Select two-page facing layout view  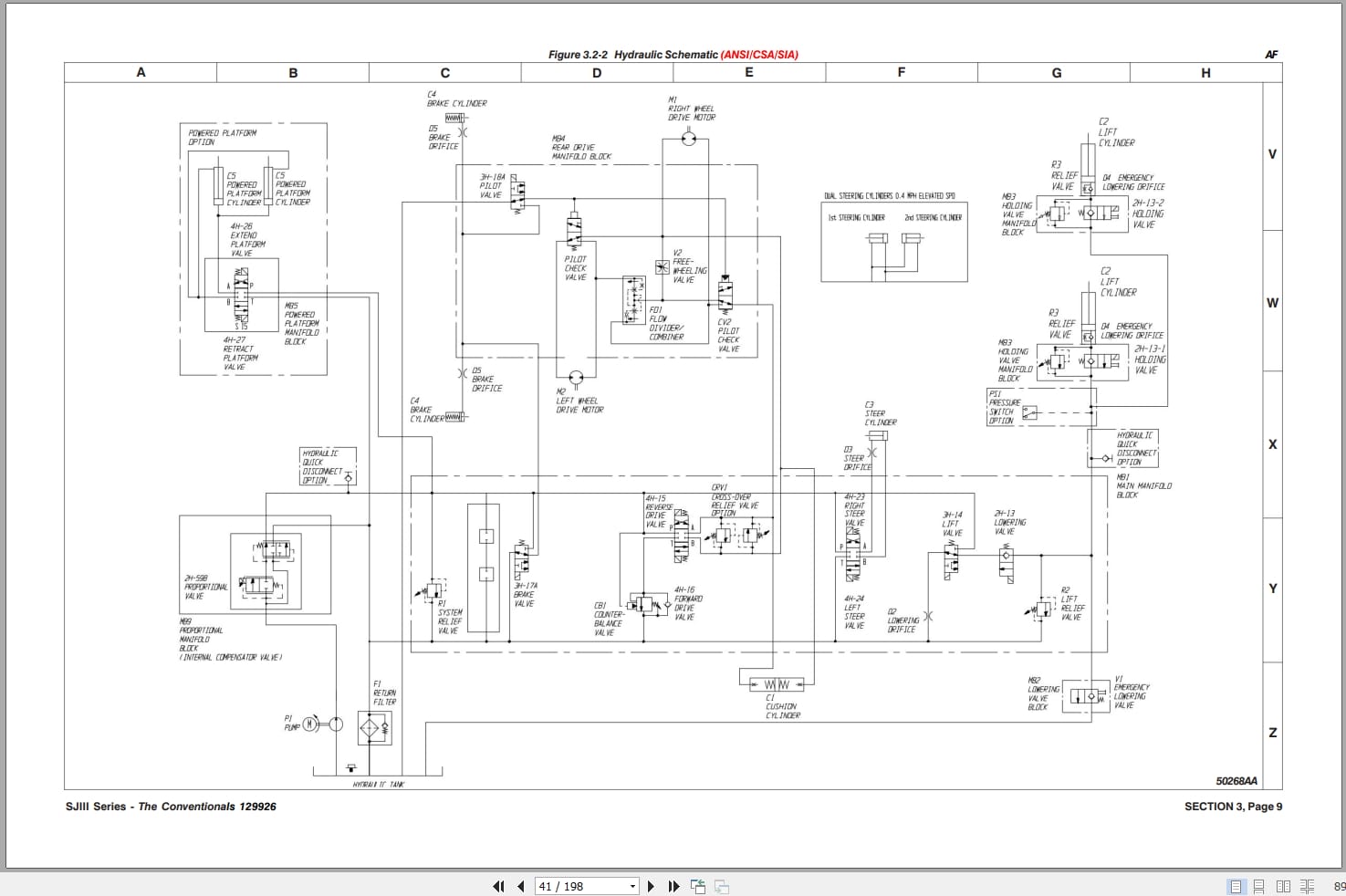pos(1283,886)
